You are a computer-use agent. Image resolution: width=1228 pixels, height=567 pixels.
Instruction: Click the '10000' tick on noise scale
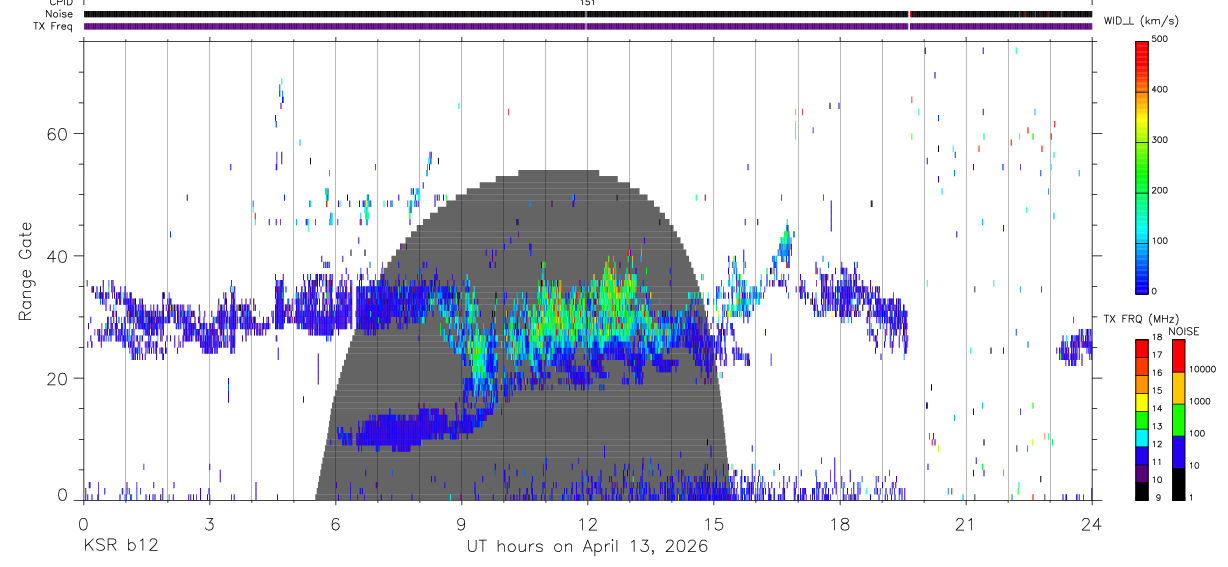[1202, 369]
